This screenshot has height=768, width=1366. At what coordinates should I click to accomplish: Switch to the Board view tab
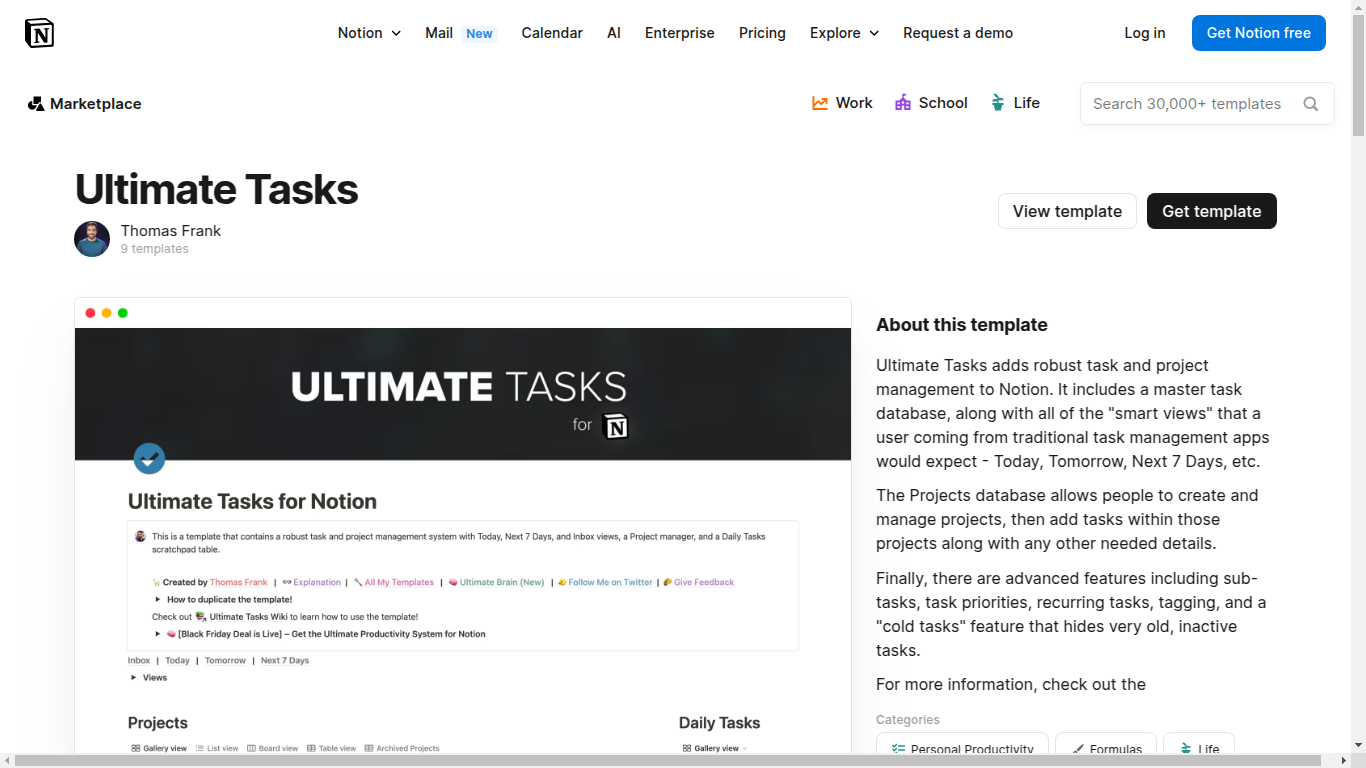click(273, 748)
